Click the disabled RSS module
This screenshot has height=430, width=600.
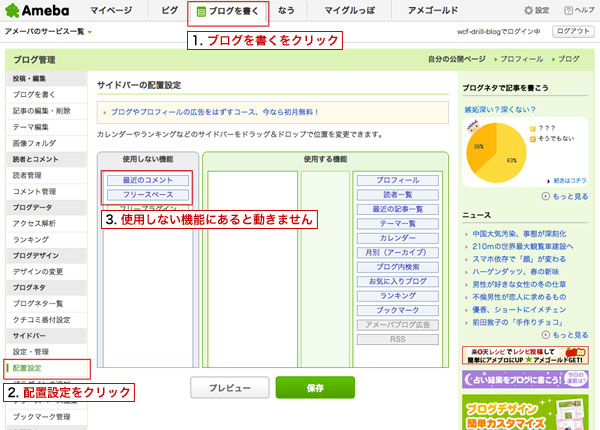tap(398, 339)
